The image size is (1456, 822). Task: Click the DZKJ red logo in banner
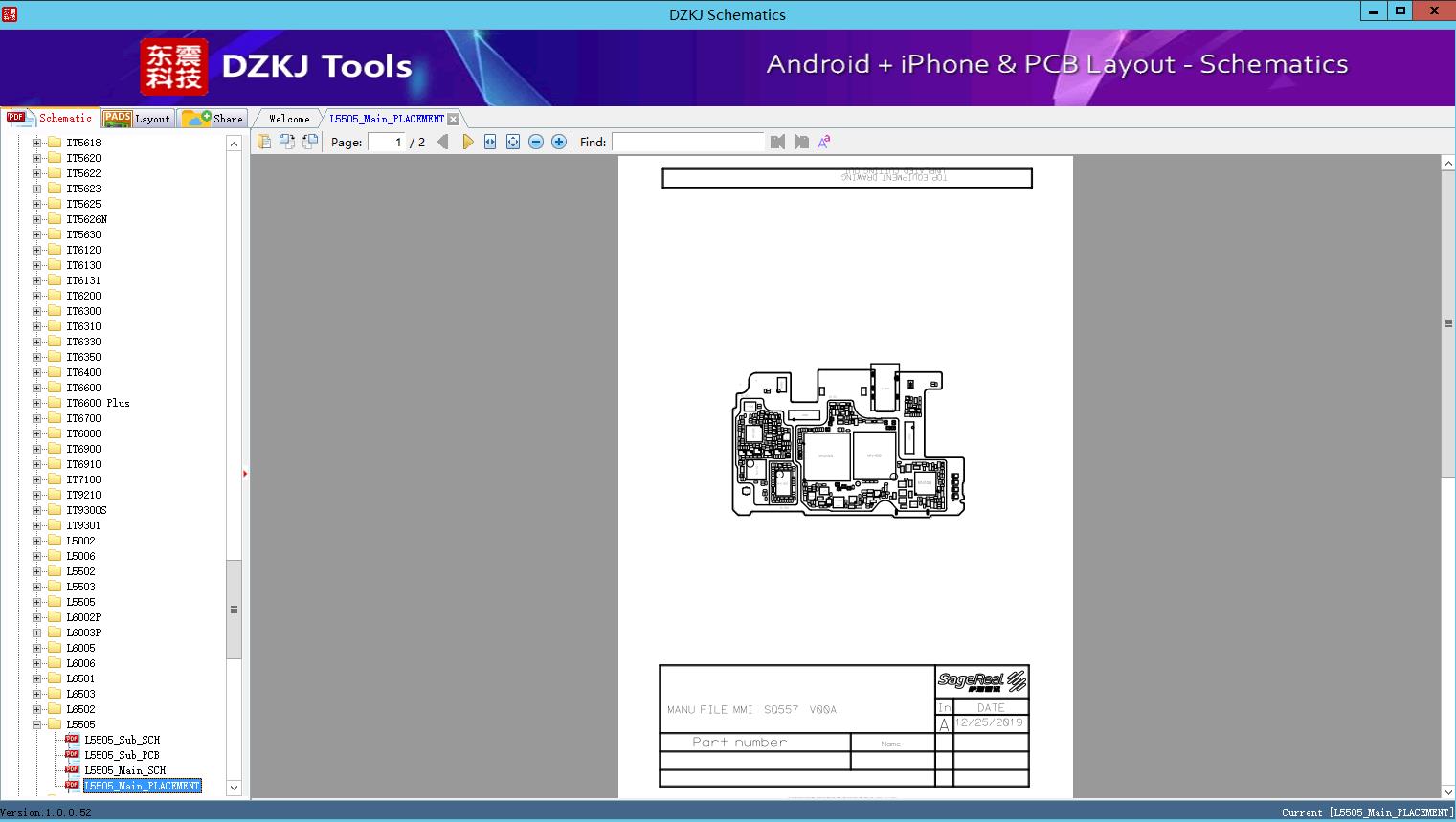point(174,67)
